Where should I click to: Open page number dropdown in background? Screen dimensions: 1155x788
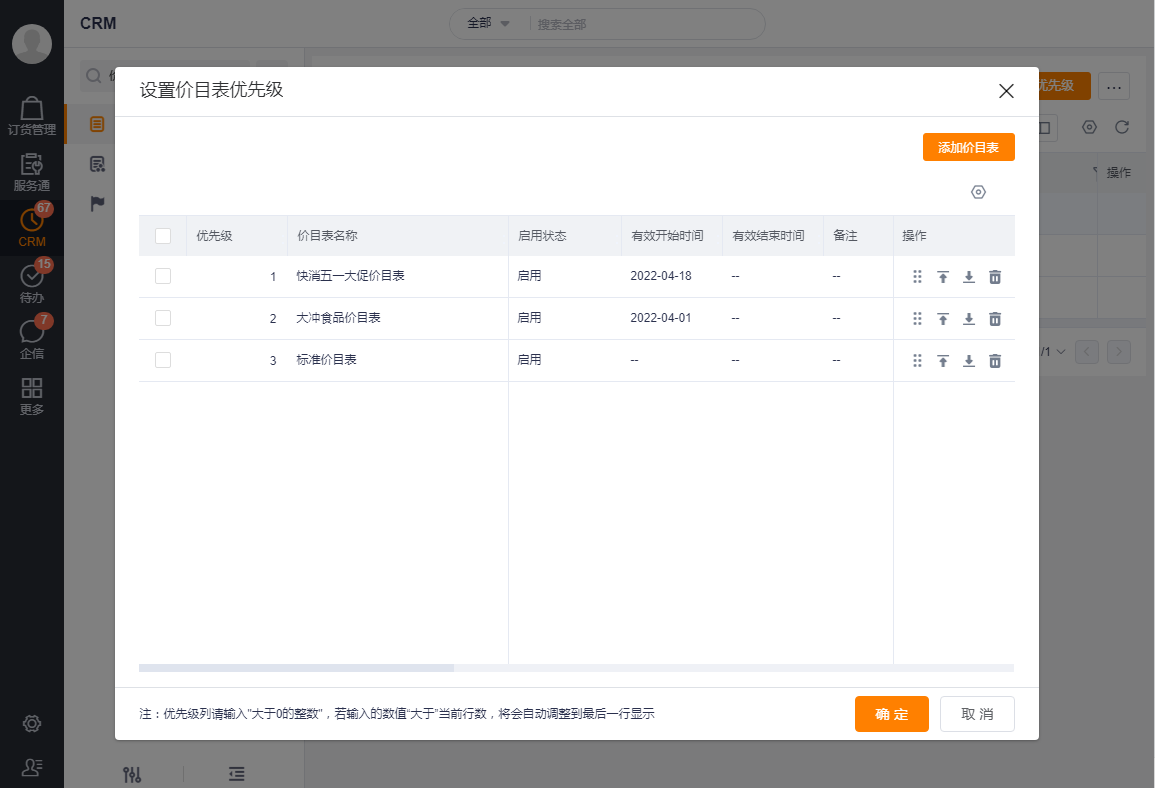coord(1053,352)
